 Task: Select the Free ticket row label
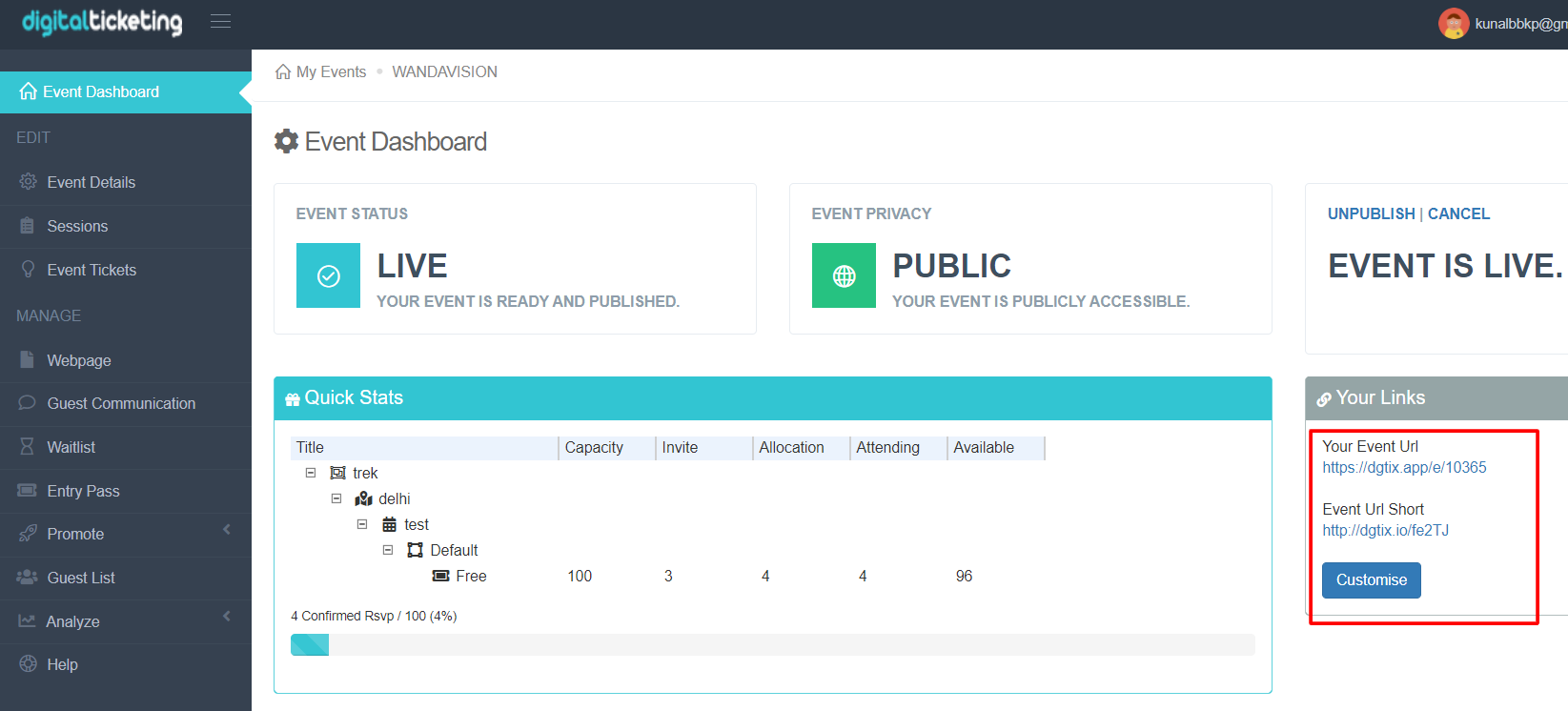click(471, 576)
